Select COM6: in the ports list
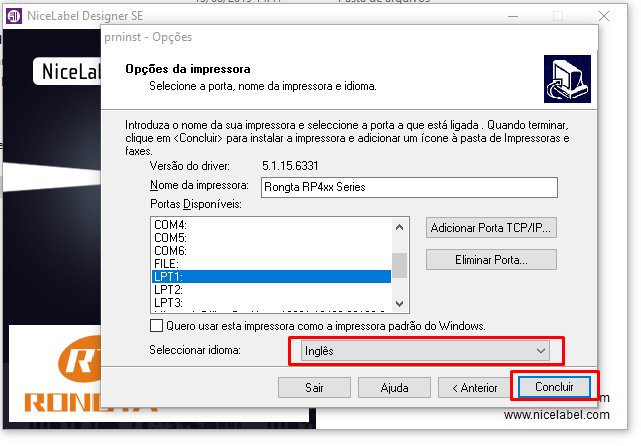The height and width of the screenshot is (446, 641). click(271, 251)
